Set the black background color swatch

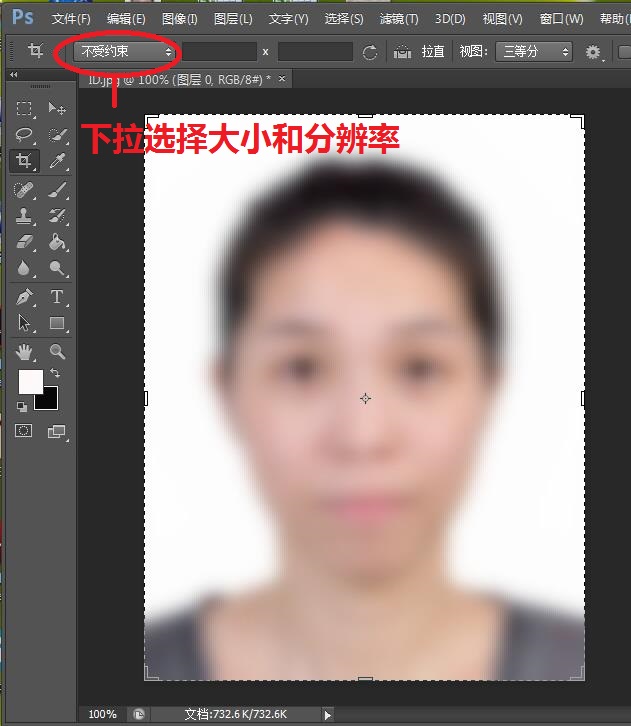coord(49,400)
